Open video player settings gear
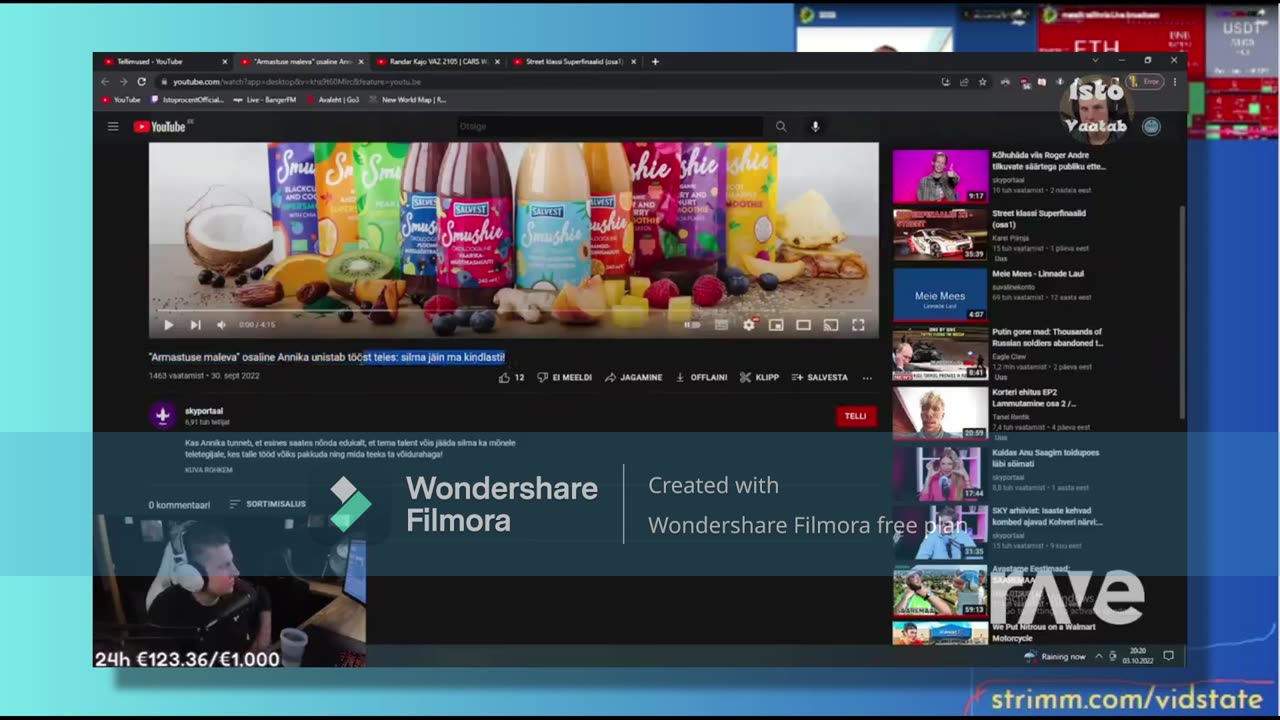This screenshot has height=720, width=1280. point(748,325)
